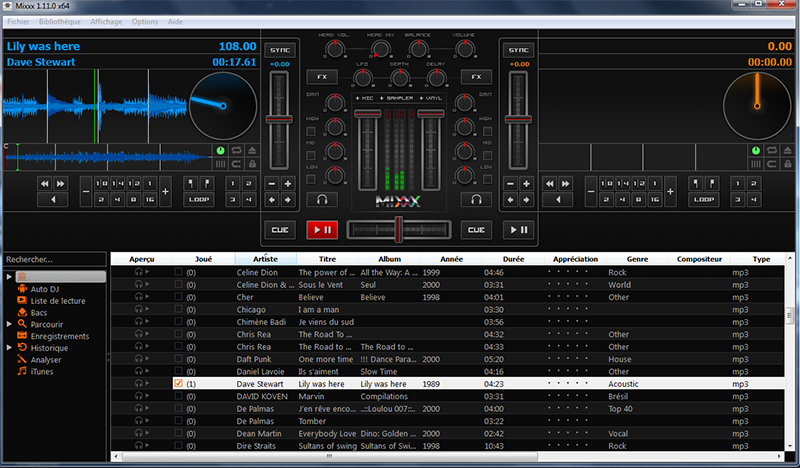Set loop-in marker on right deck
Viewport: 800px width, 468px height.
click(695, 184)
